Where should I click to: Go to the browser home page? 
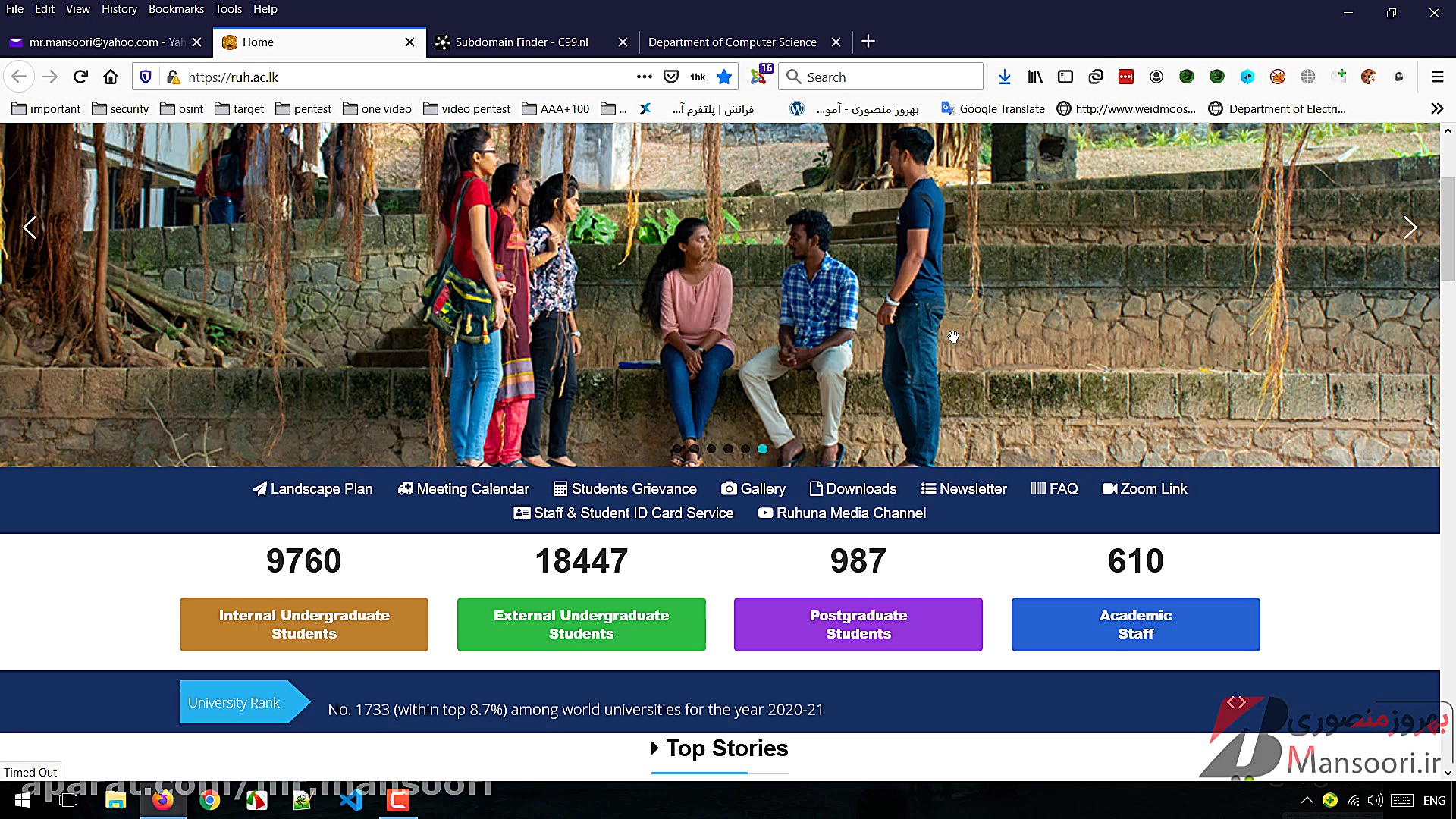(111, 77)
